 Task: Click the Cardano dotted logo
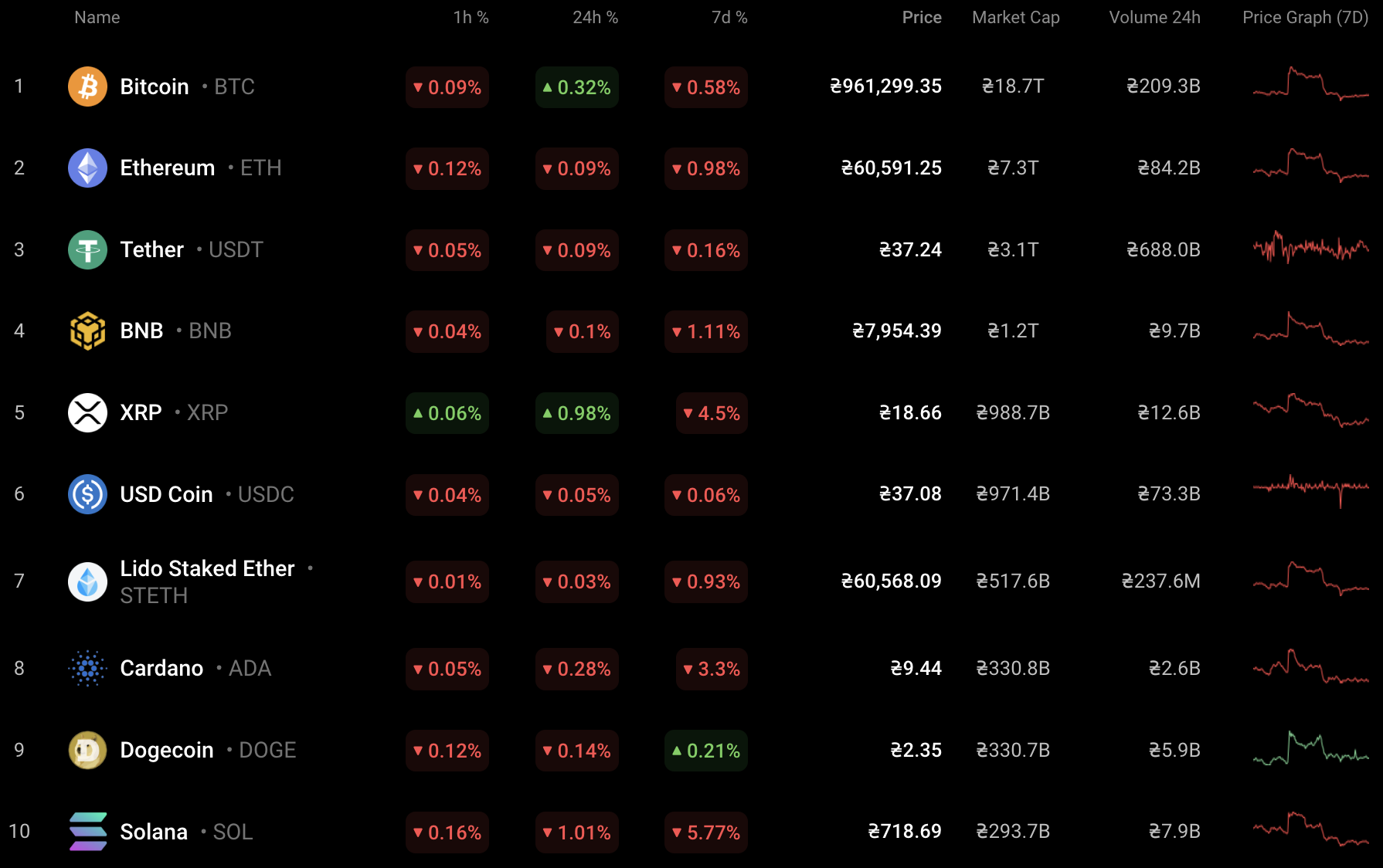[87, 668]
